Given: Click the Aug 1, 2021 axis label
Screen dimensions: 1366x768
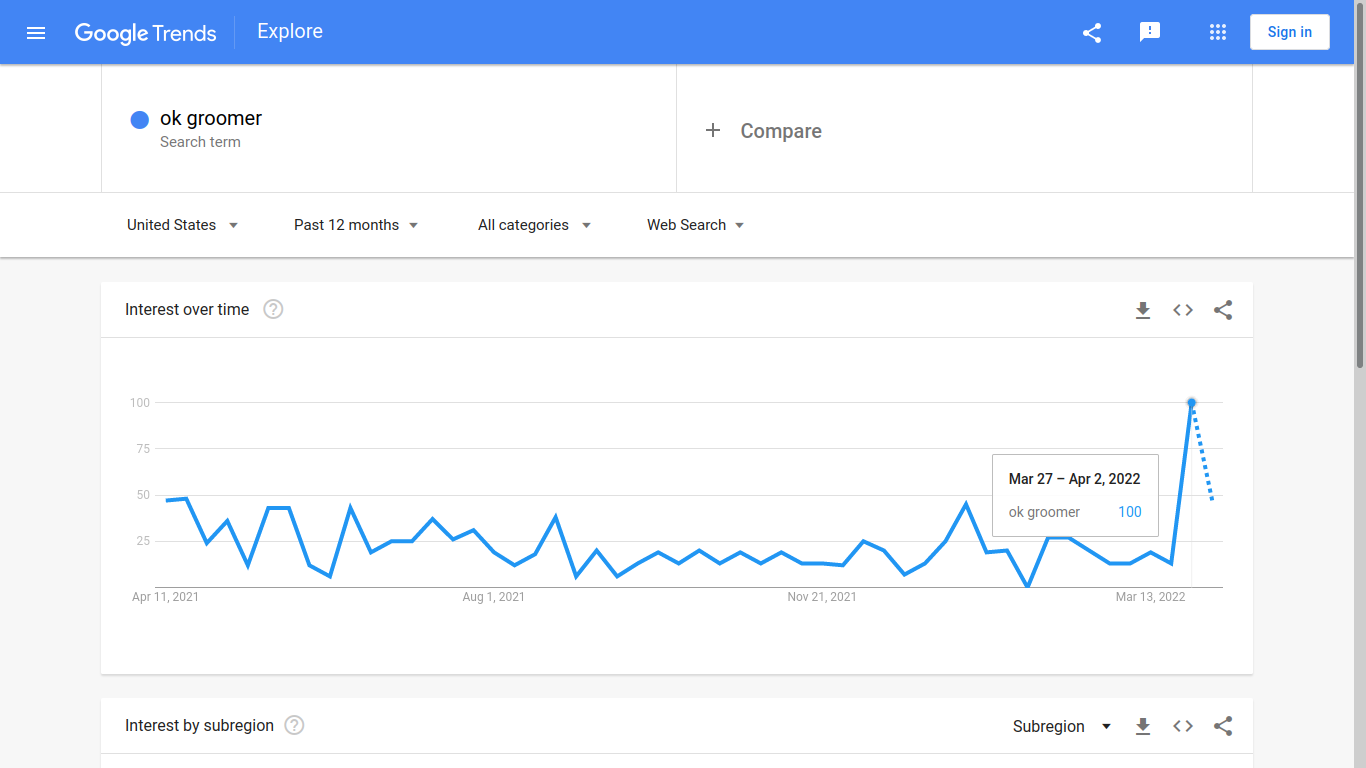Looking at the screenshot, I should [494, 597].
